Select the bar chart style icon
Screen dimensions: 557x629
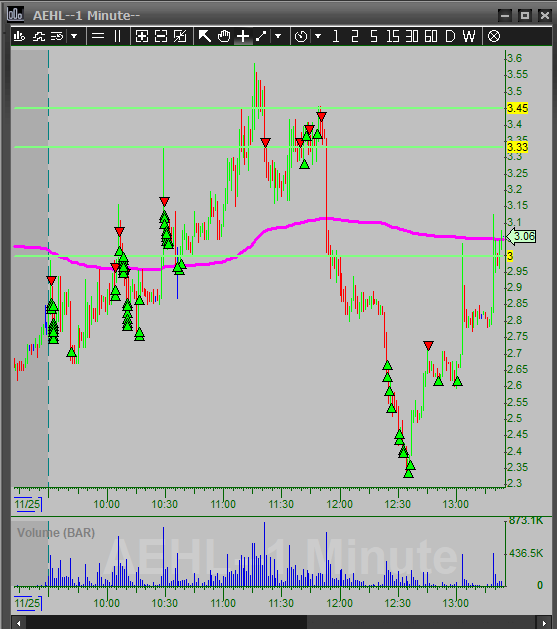tap(19, 37)
